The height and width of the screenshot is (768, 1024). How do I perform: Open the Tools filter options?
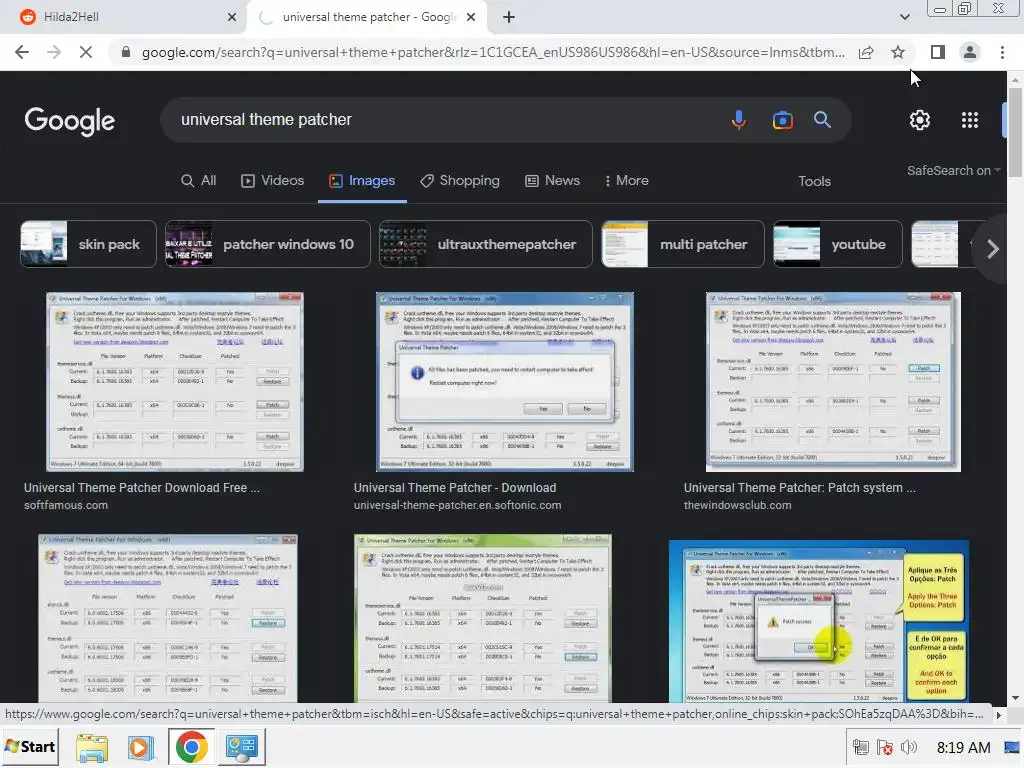814,182
